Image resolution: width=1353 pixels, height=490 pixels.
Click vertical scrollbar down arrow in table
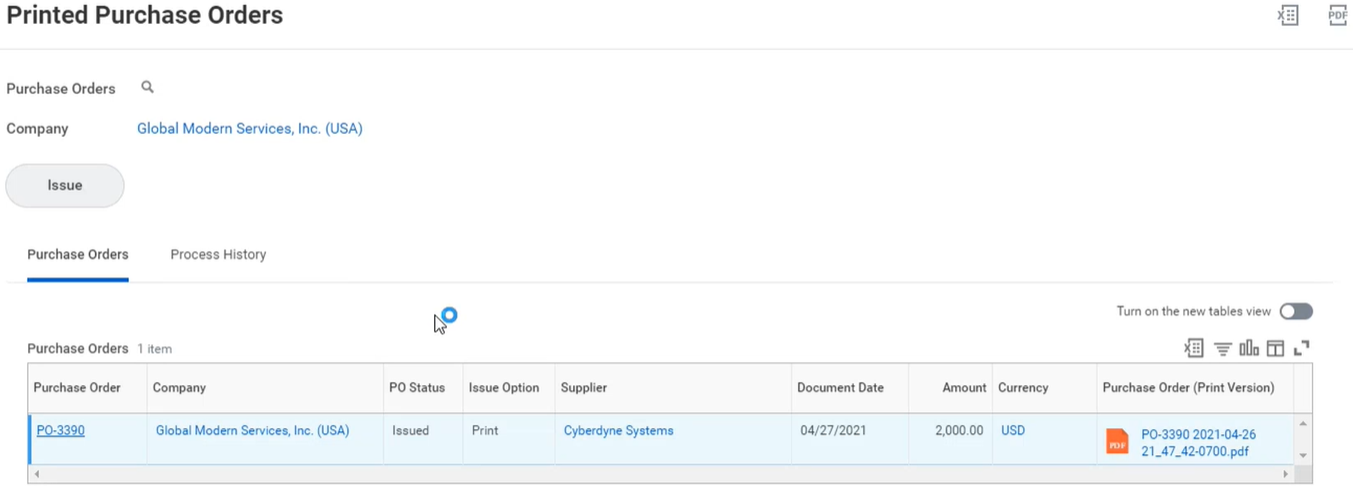1303,456
